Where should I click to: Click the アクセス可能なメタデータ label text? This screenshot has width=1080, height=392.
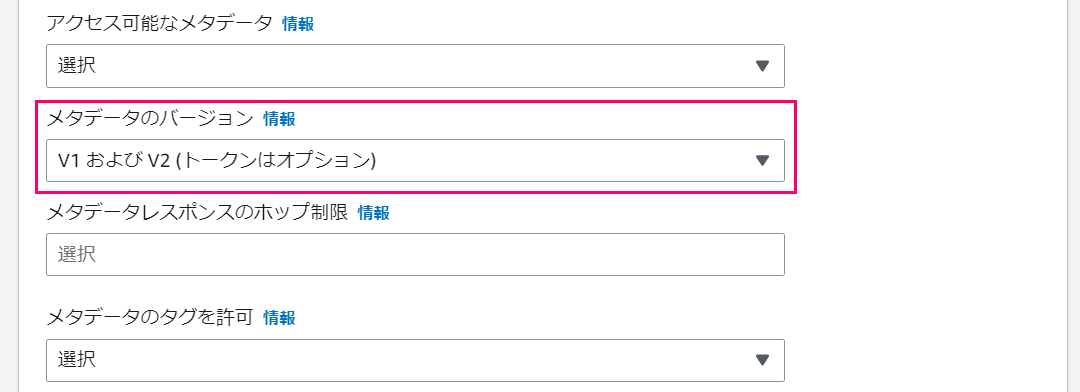[160, 25]
